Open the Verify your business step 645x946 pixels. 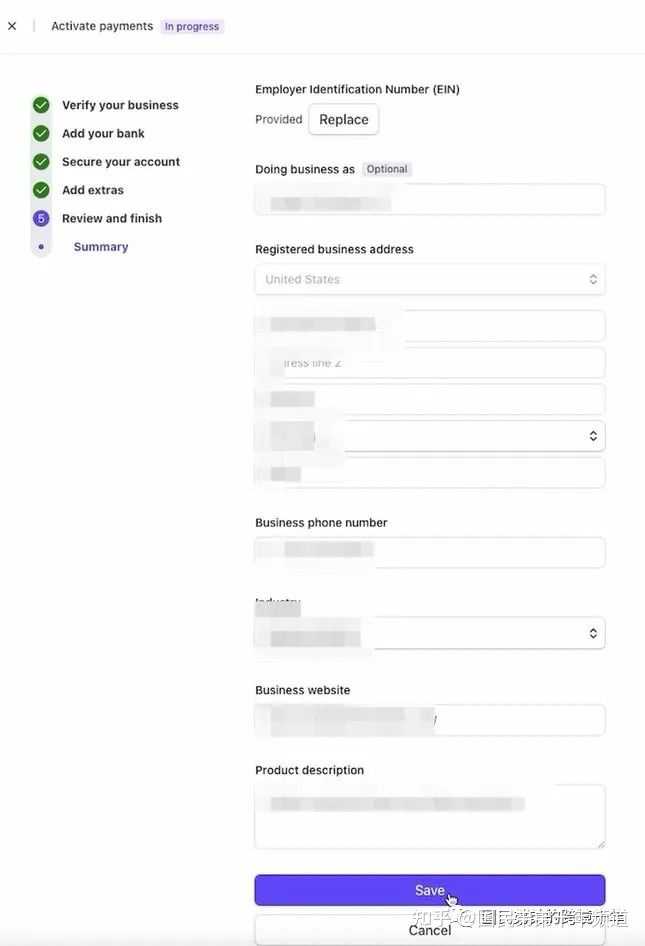click(x=120, y=105)
